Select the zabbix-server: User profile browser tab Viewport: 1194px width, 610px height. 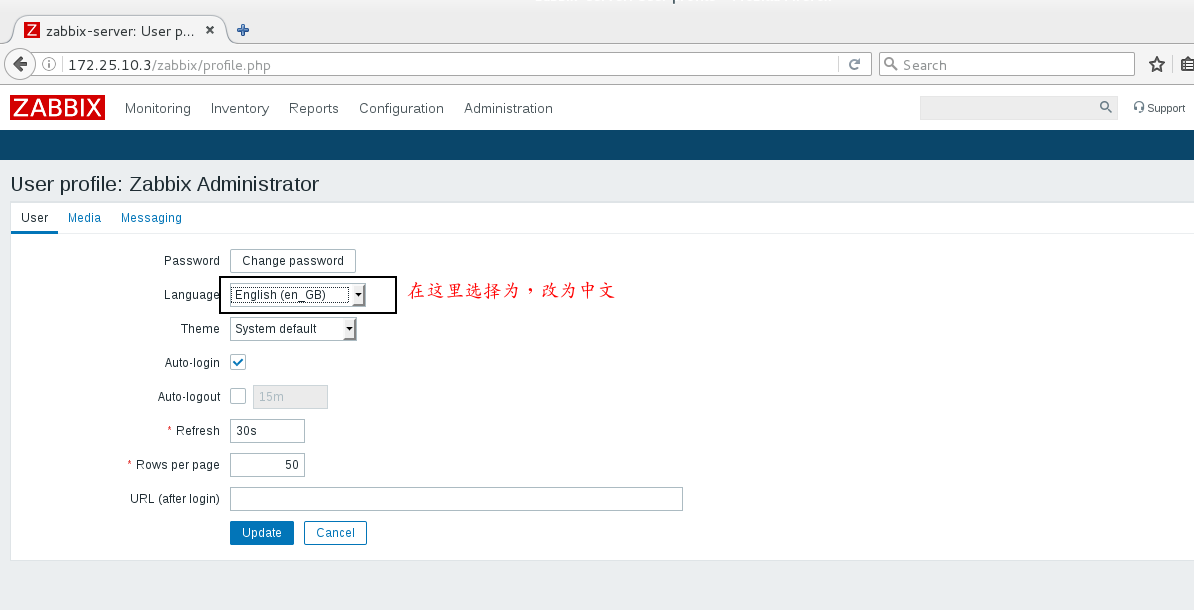[120, 30]
